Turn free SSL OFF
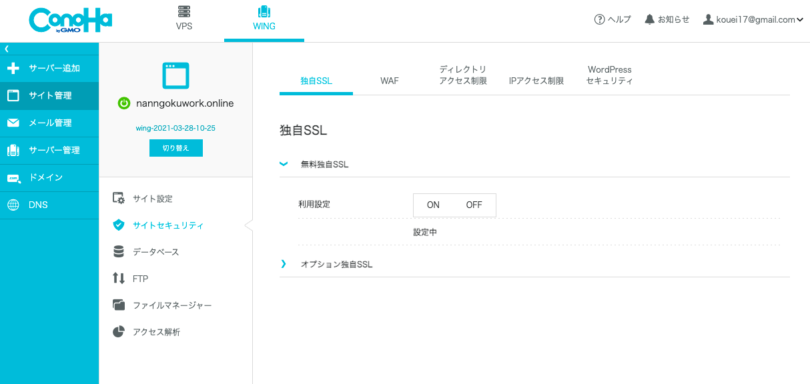This screenshot has width=810, height=384. [474, 205]
